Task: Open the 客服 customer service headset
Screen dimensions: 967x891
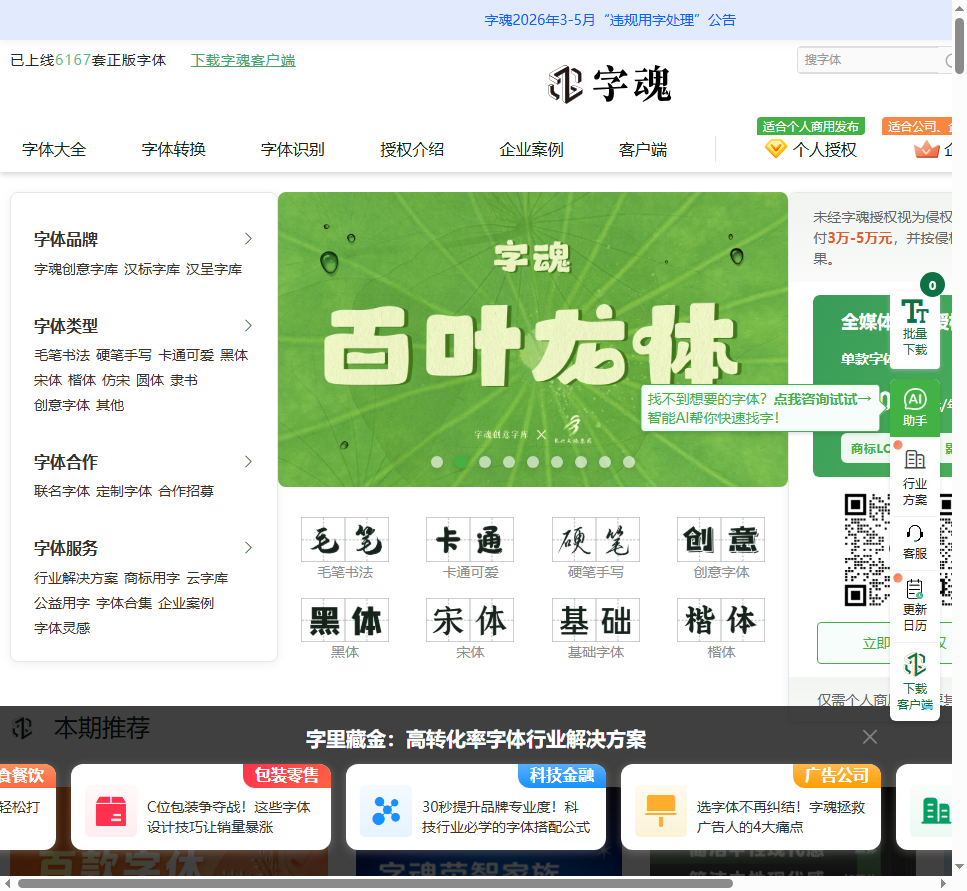Action: (915, 542)
